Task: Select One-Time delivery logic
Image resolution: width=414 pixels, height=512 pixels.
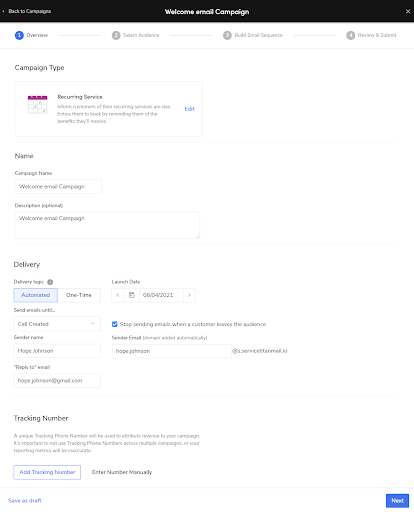Action: [79, 295]
